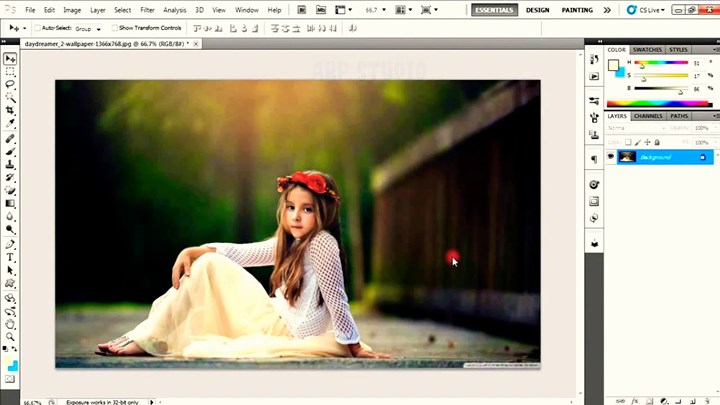The height and width of the screenshot is (405, 720).
Task: Open the Paragraph panel icon
Action: [x=594, y=159]
